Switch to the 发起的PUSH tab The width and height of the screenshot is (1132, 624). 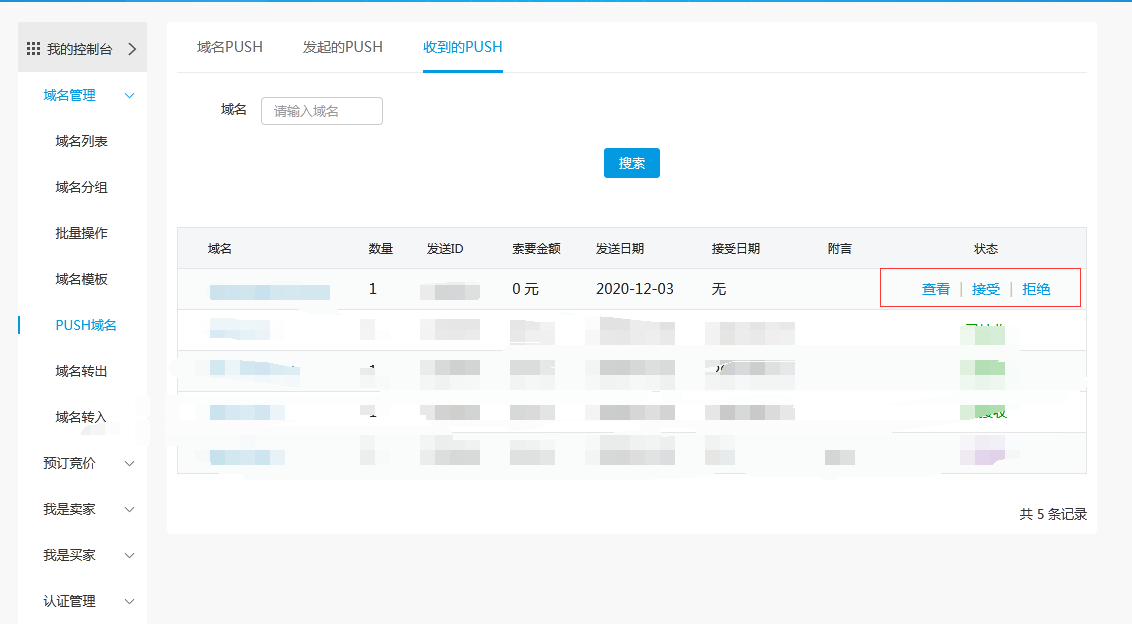coord(342,47)
